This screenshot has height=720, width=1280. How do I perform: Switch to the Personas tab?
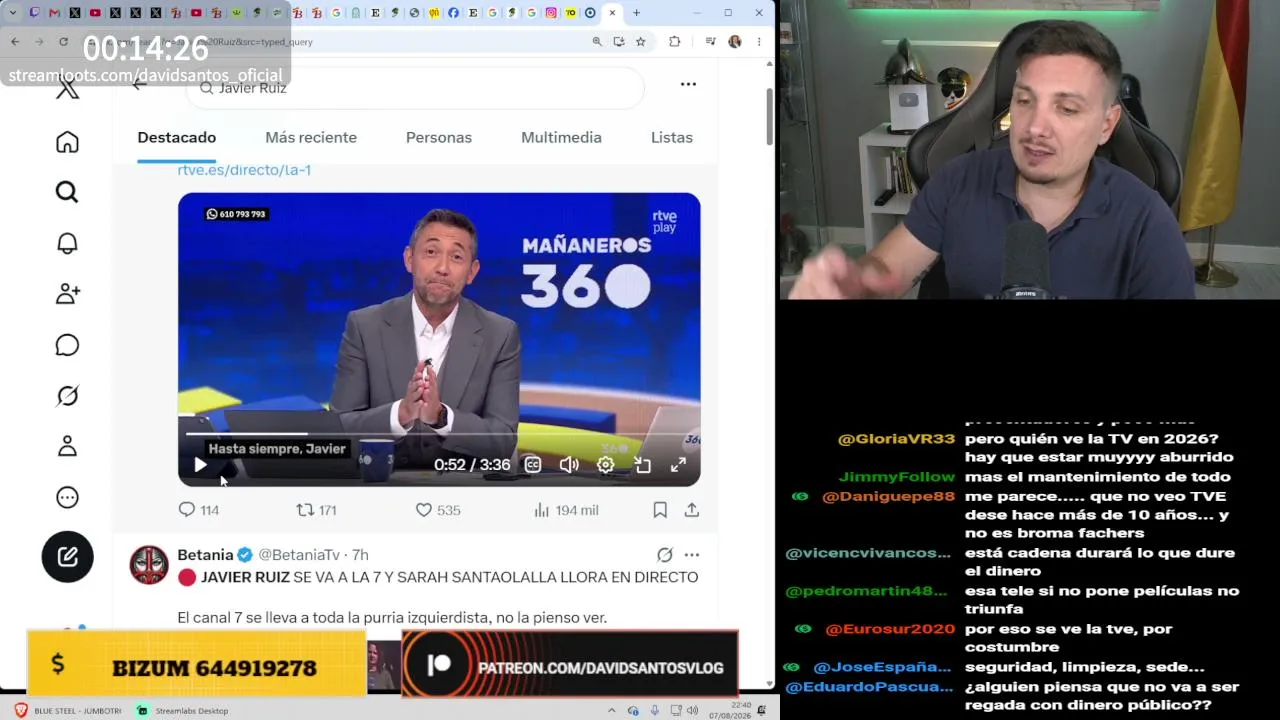439,138
